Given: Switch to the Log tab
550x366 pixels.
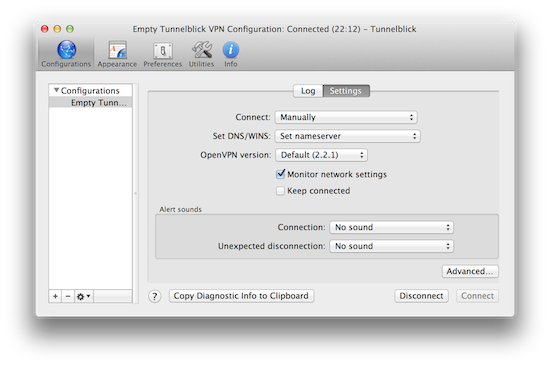Looking at the screenshot, I should (308, 91).
